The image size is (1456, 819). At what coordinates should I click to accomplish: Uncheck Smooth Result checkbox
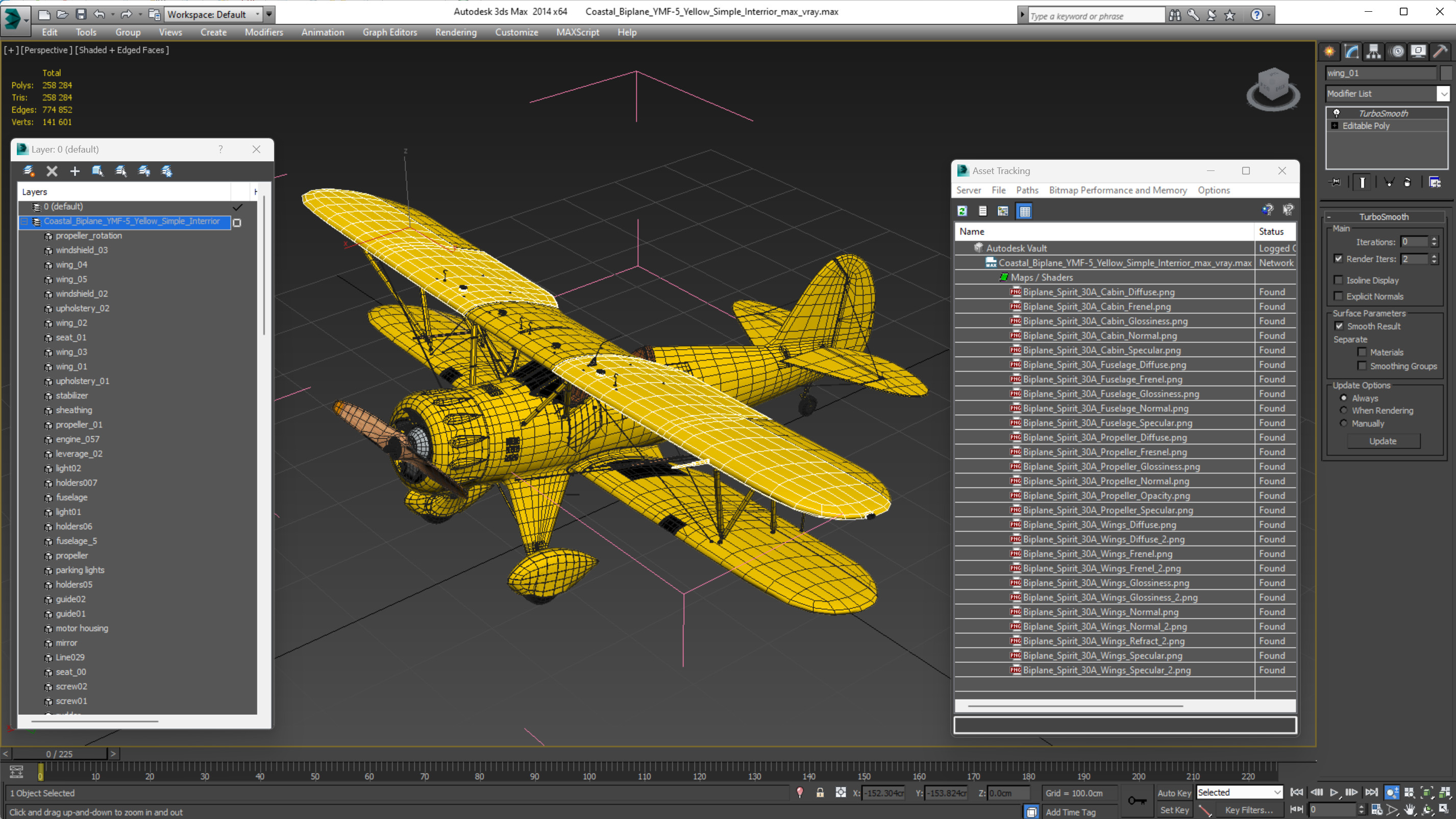[x=1339, y=326]
